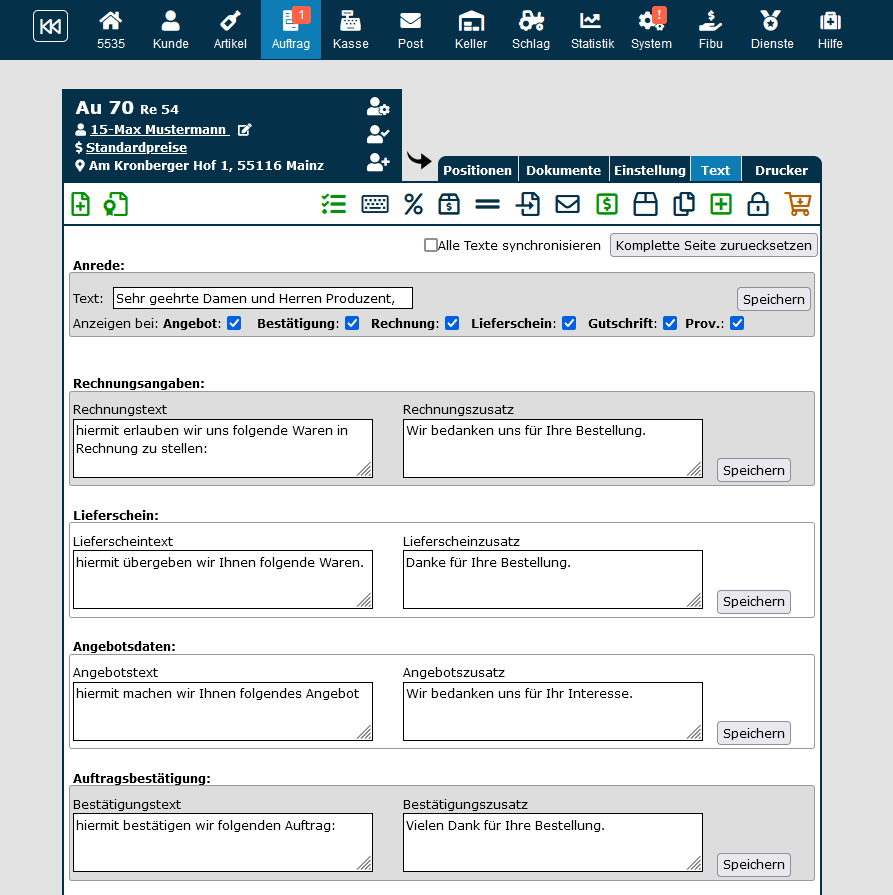The image size is (893, 895).
Task: Click the envelope email icon in toolbar
Action: [x=567, y=205]
